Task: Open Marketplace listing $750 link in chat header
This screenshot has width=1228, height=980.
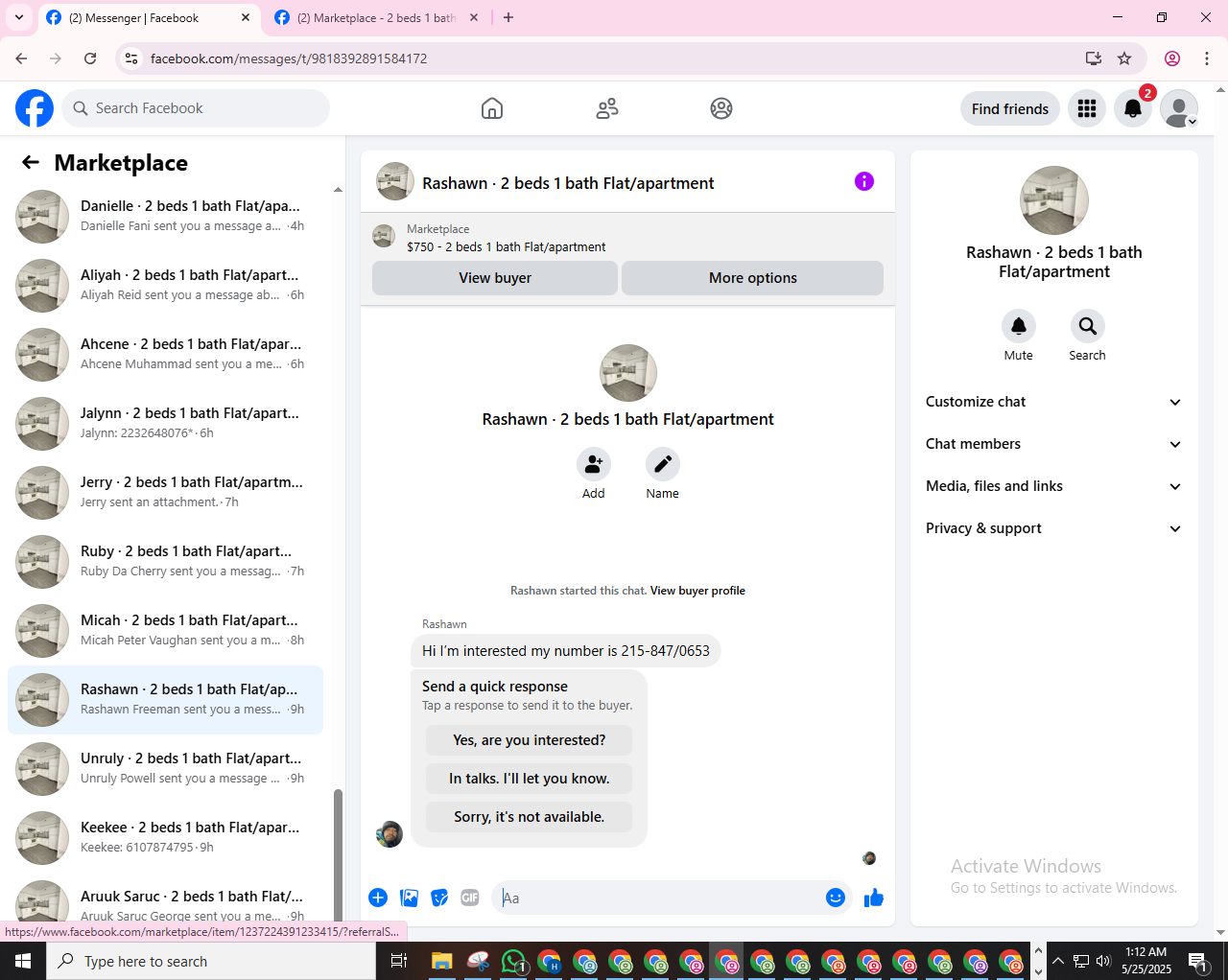Action: (506, 246)
